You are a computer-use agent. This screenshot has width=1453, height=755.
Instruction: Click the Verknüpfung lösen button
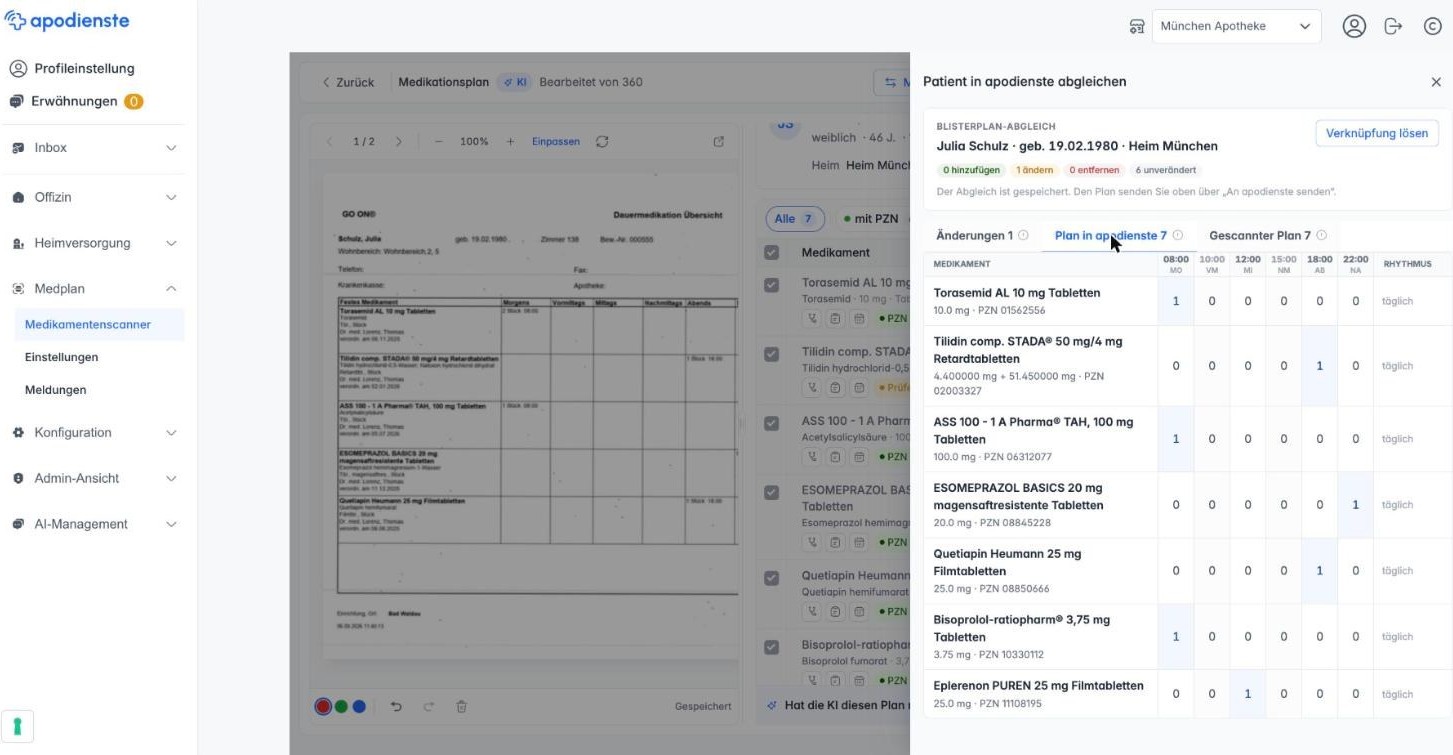coord(1376,133)
